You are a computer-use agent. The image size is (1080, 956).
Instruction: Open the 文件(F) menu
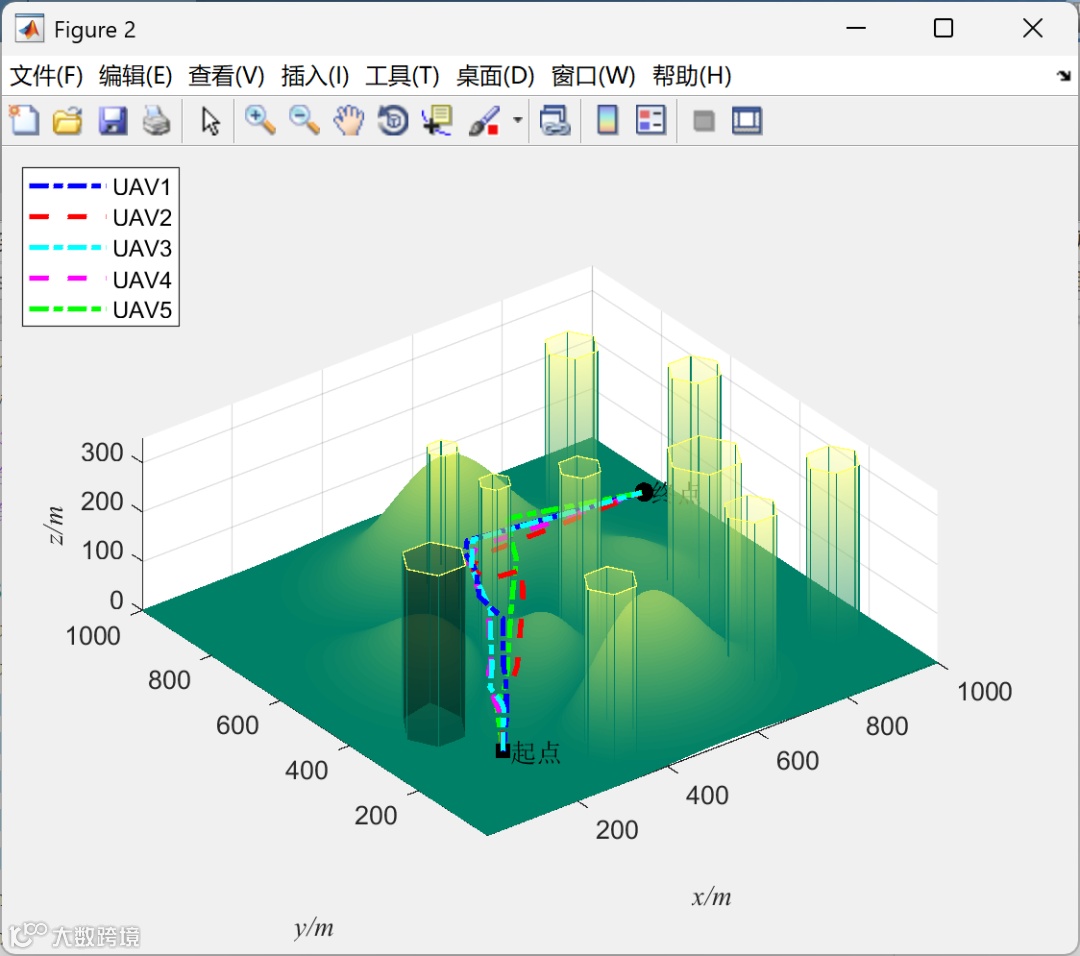click(x=46, y=76)
